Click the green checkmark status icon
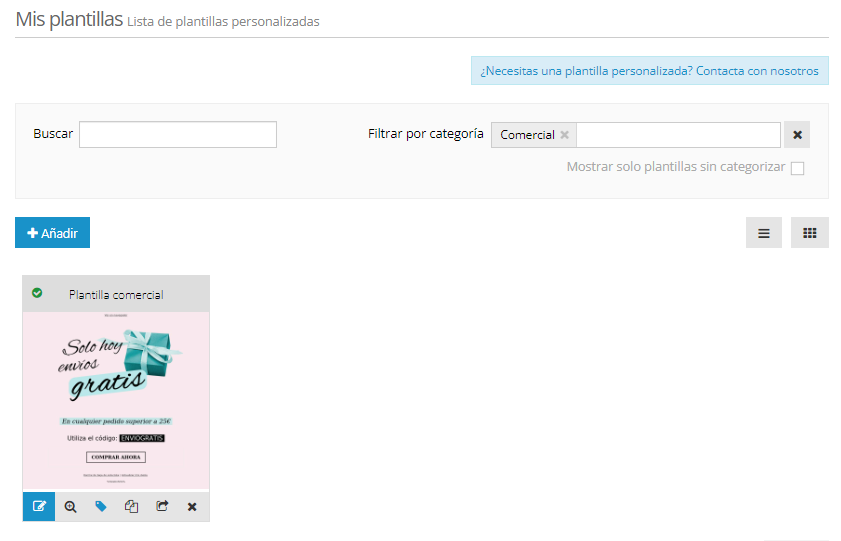 pyautogui.click(x=37, y=293)
